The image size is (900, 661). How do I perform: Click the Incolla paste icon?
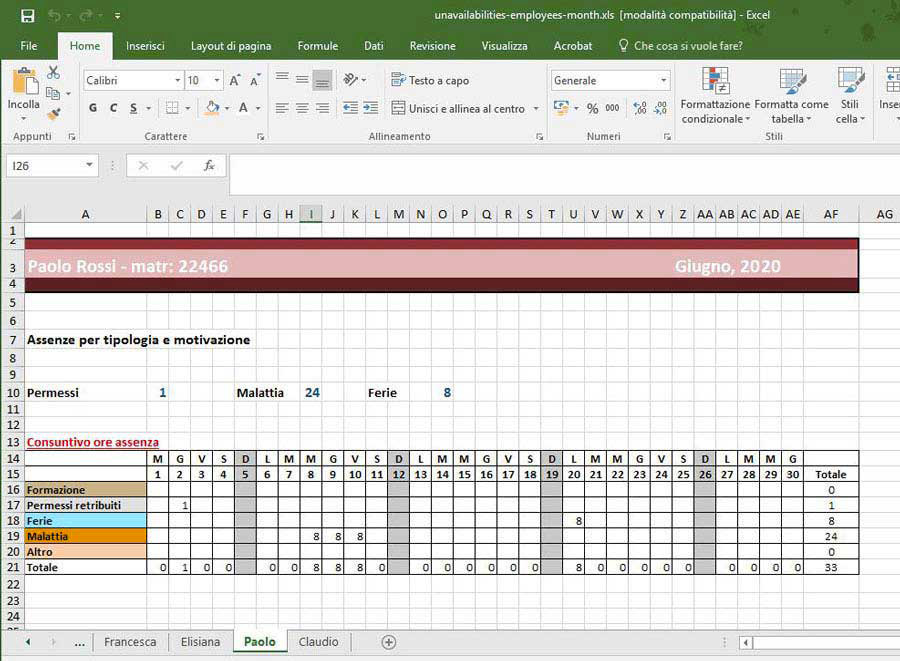click(x=24, y=81)
